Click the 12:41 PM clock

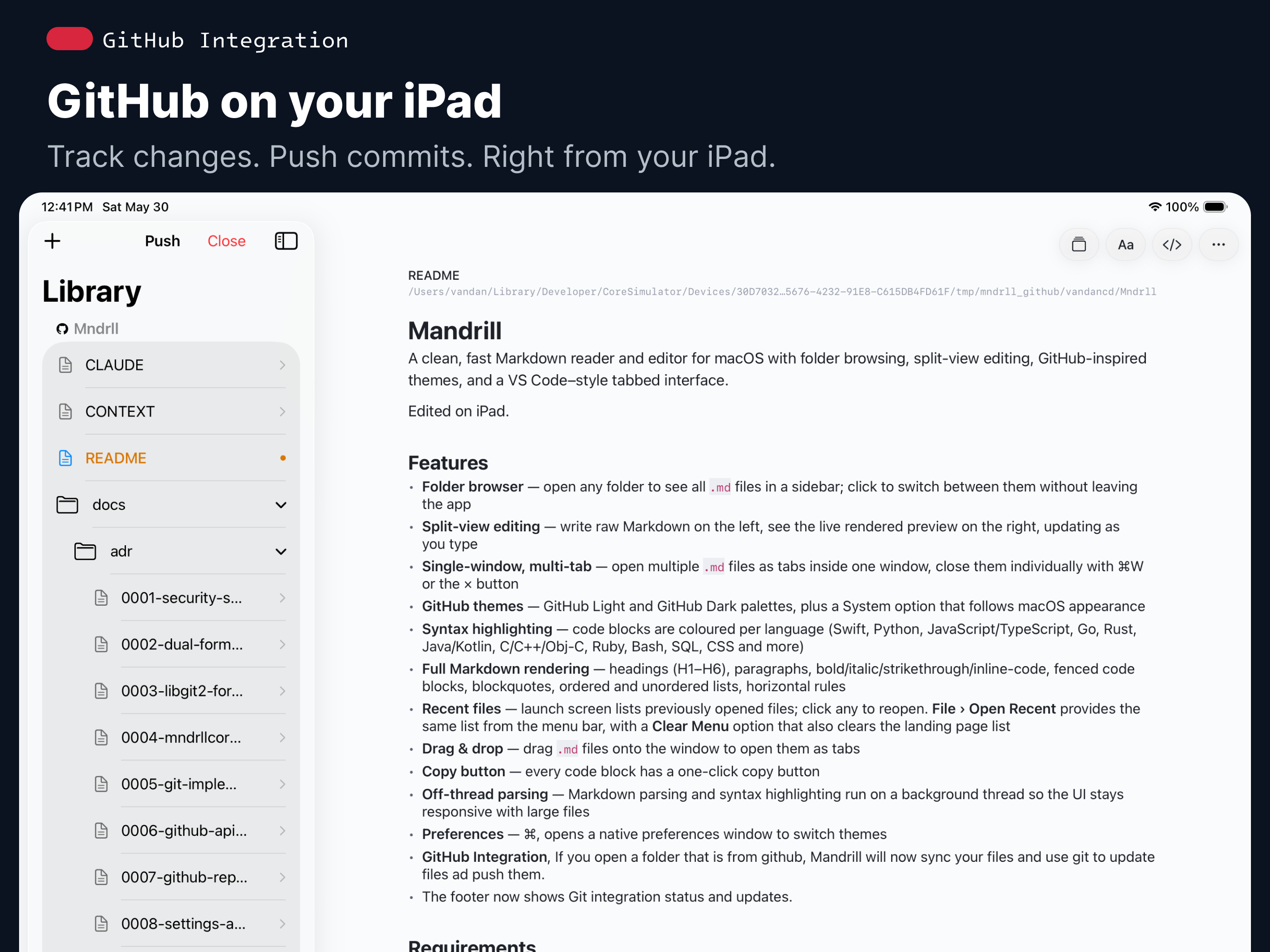click(x=67, y=207)
